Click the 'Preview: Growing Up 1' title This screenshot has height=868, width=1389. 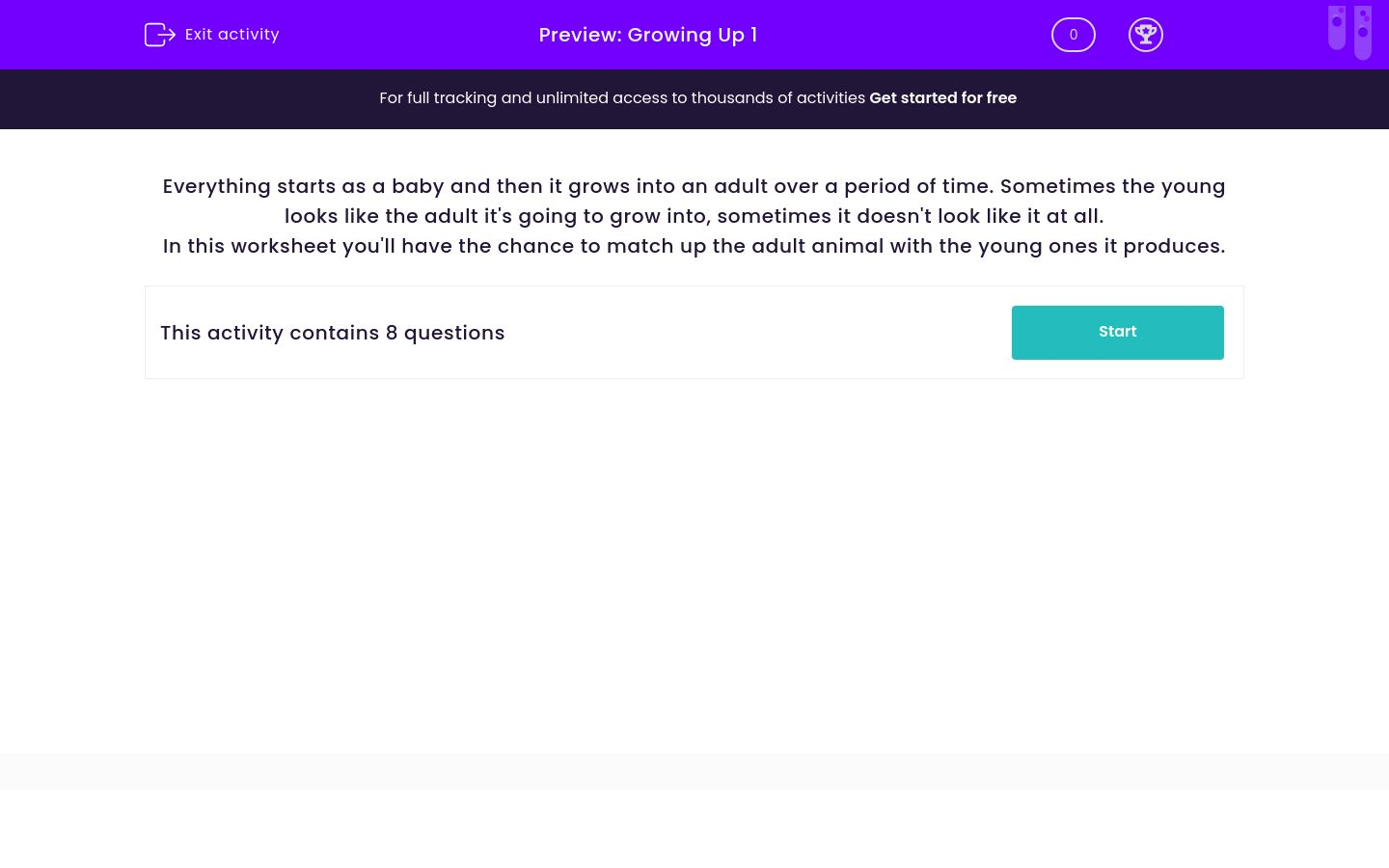(647, 35)
